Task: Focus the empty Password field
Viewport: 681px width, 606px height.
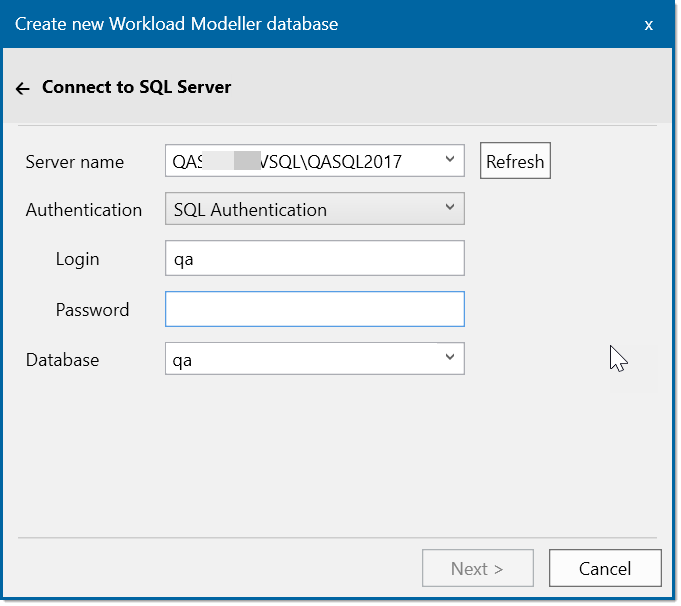Action: pyautogui.click(x=314, y=309)
